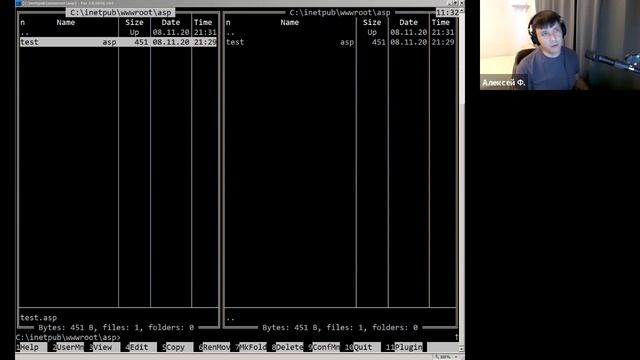The image size is (640, 360).
Task: Click the left panel path title
Action: (121, 13)
